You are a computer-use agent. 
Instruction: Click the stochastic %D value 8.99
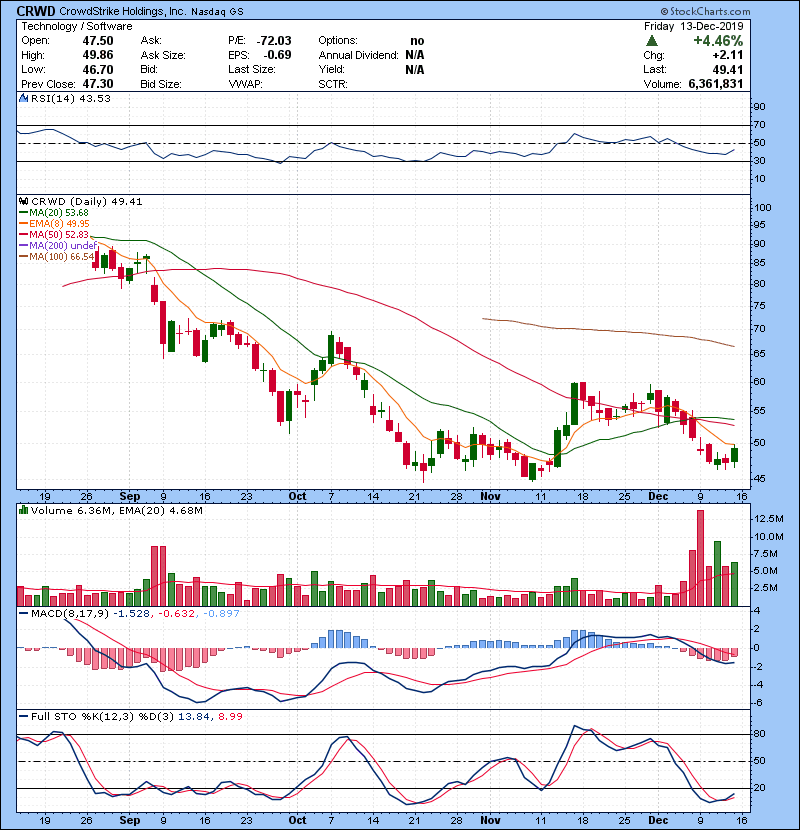(x=230, y=717)
